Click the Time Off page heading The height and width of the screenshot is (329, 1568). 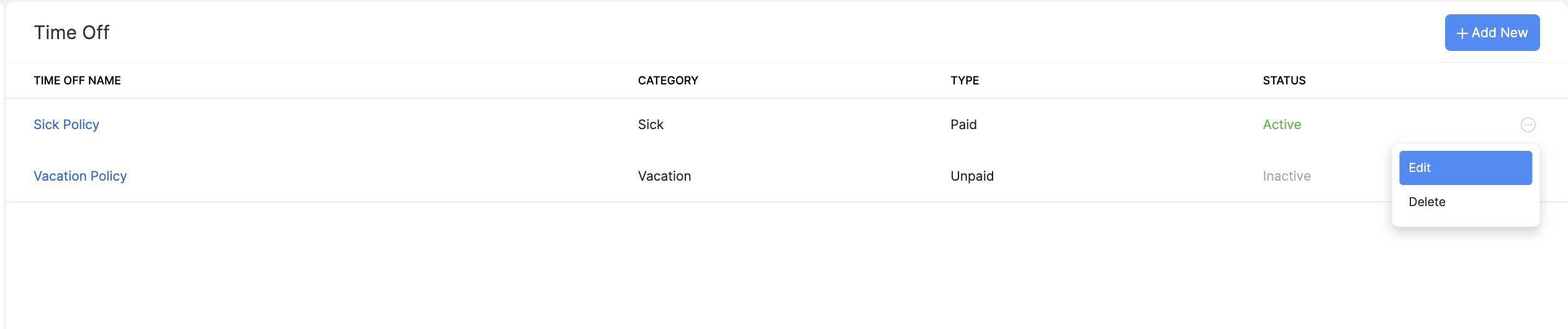[71, 33]
